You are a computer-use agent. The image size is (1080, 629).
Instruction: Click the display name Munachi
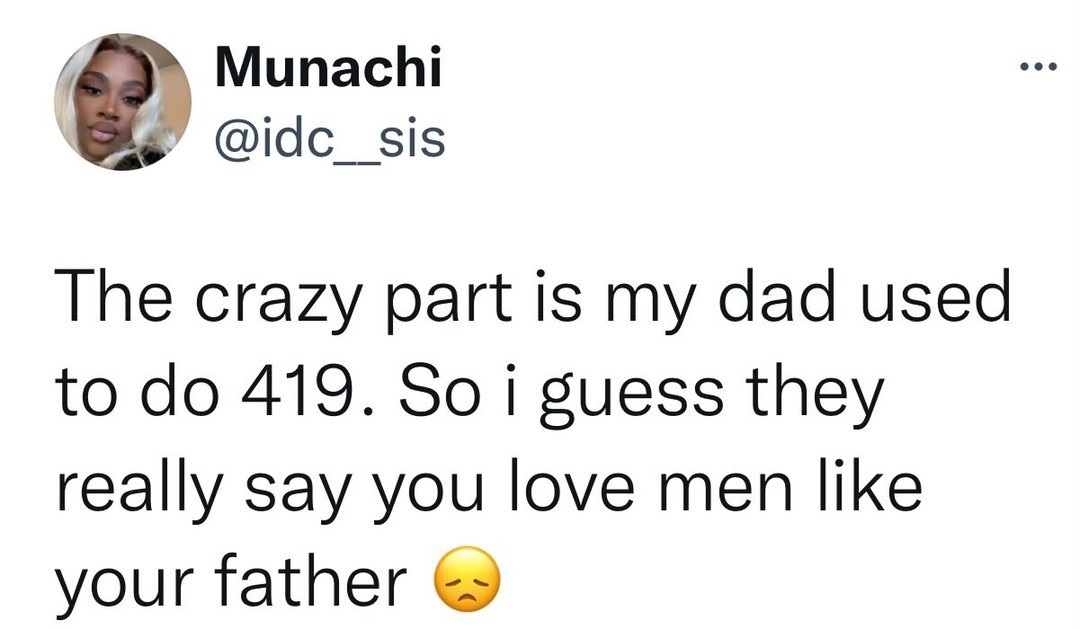click(328, 67)
